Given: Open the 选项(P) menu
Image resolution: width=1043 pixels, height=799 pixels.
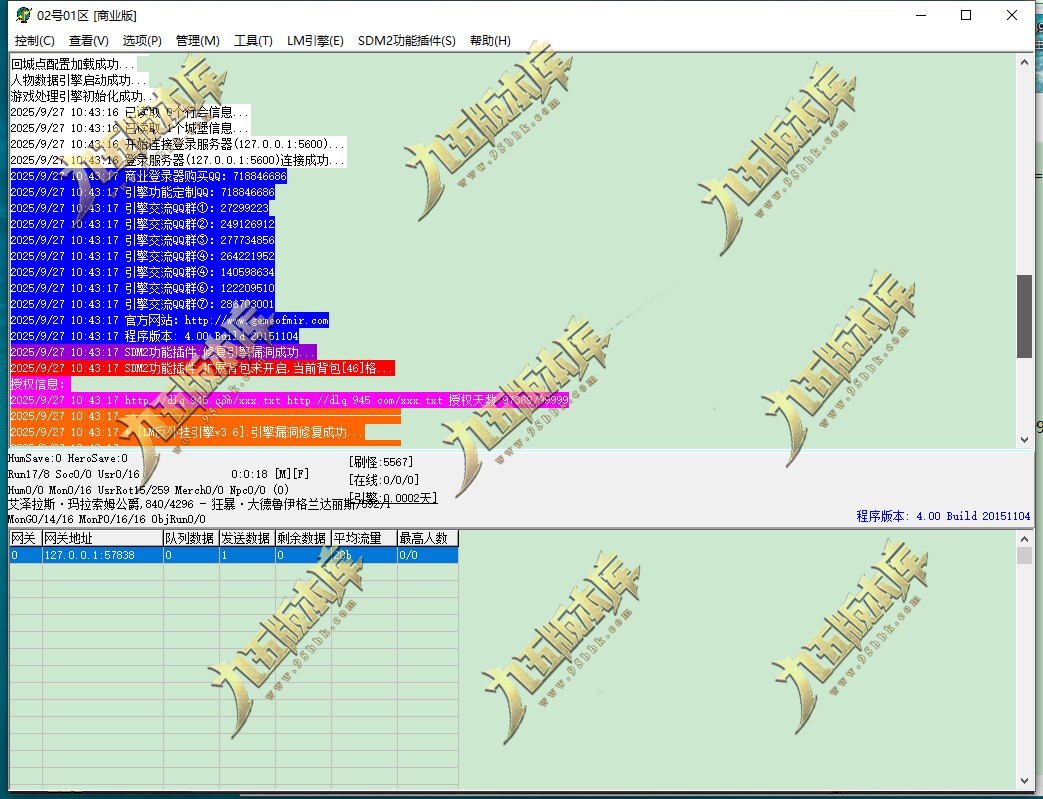Looking at the screenshot, I should 142,41.
